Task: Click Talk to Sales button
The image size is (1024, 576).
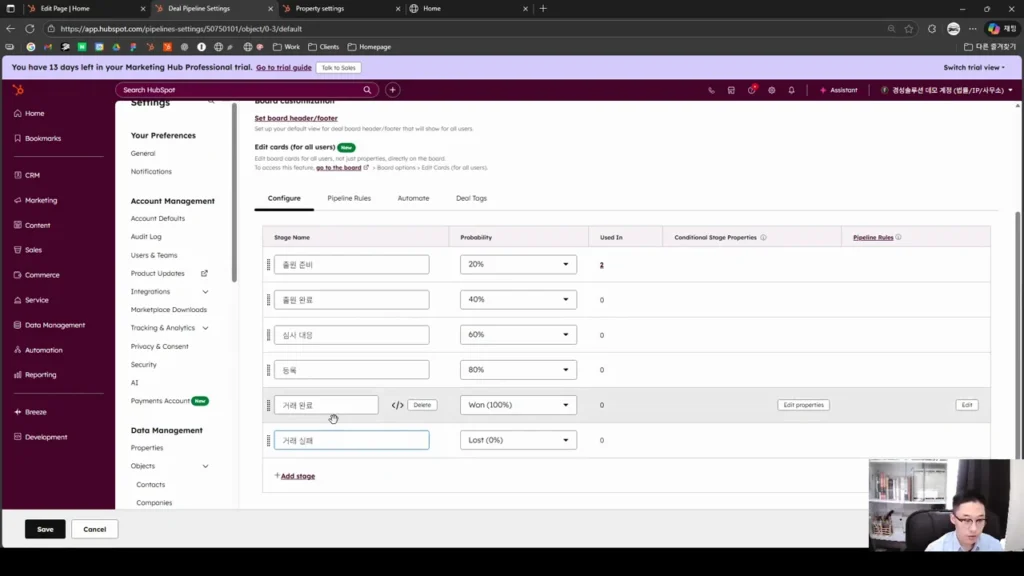Action: (338, 68)
